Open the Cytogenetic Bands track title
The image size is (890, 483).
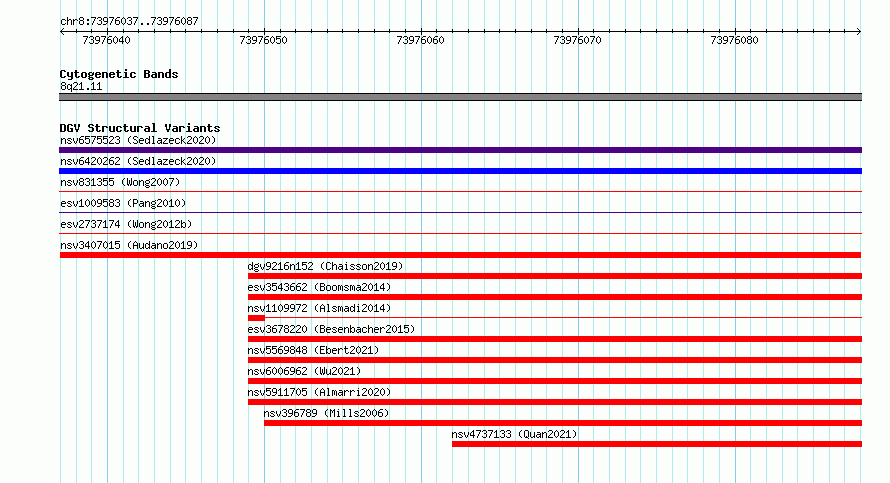click(119, 74)
